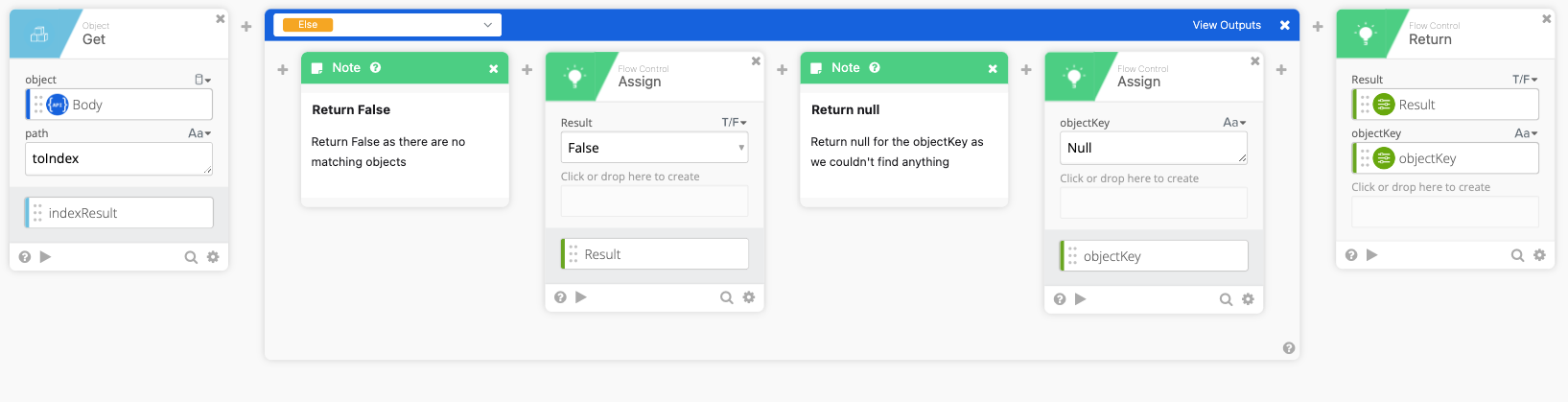Click help icon beside Return False note
Image resolution: width=1568 pixels, height=402 pixels.
(376, 68)
